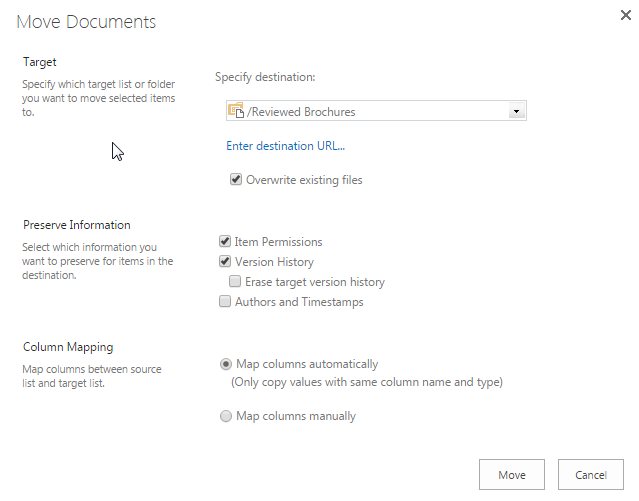
Task: Toggle the Item Permissions checkbox
Action: pos(225,241)
